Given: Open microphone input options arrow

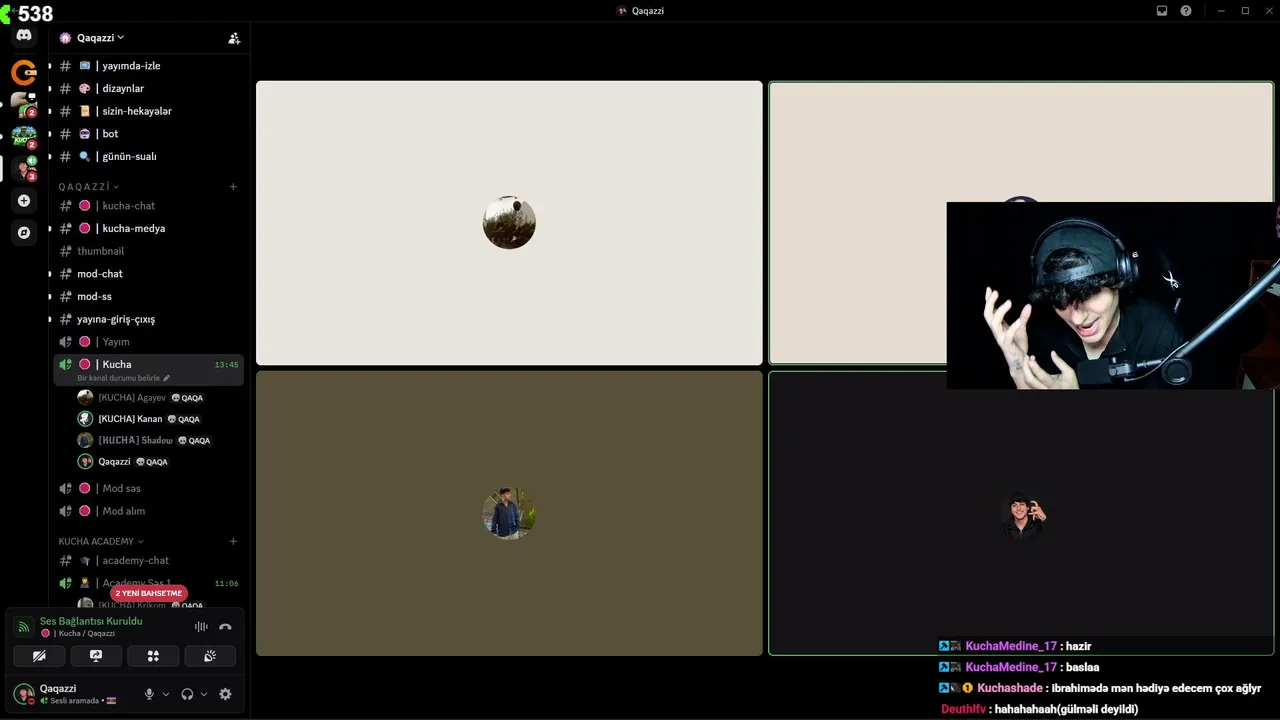Looking at the screenshot, I should tap(166, 694).
